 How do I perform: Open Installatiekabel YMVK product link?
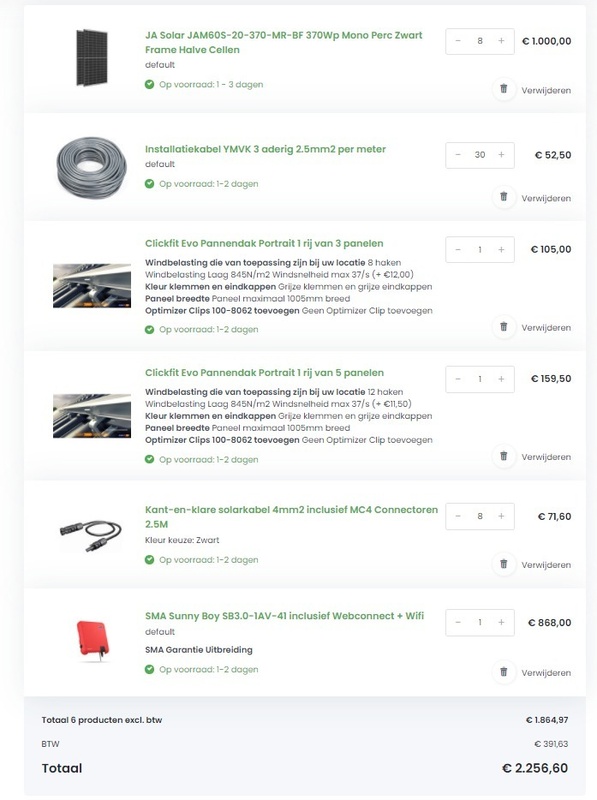point(264,148)
